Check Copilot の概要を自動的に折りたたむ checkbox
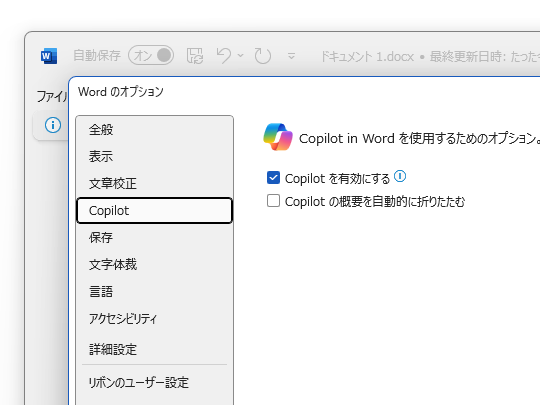 point(273,200)
